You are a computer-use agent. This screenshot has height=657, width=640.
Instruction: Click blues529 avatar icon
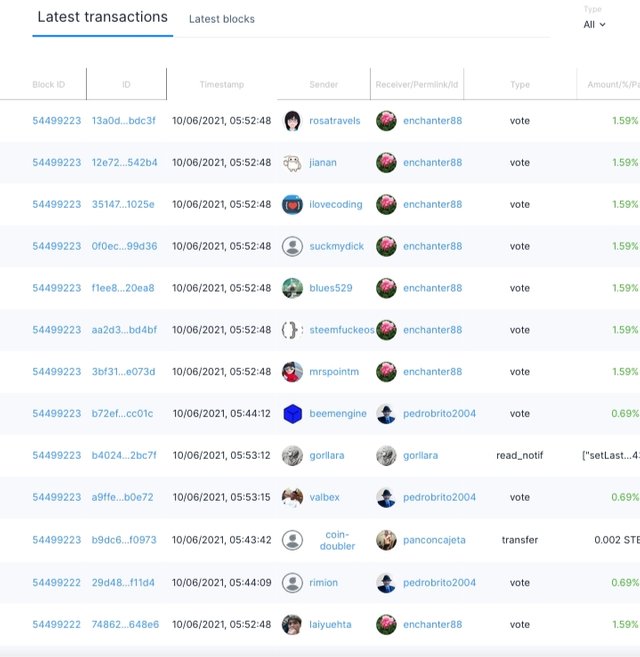click(292, 288)
